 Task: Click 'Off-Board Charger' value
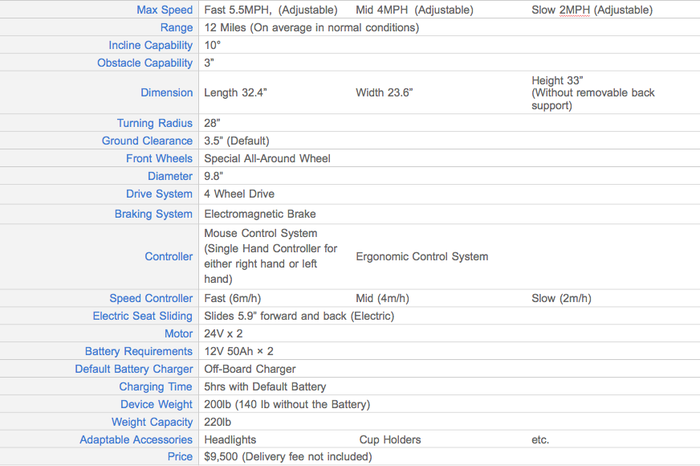(250, 369)
